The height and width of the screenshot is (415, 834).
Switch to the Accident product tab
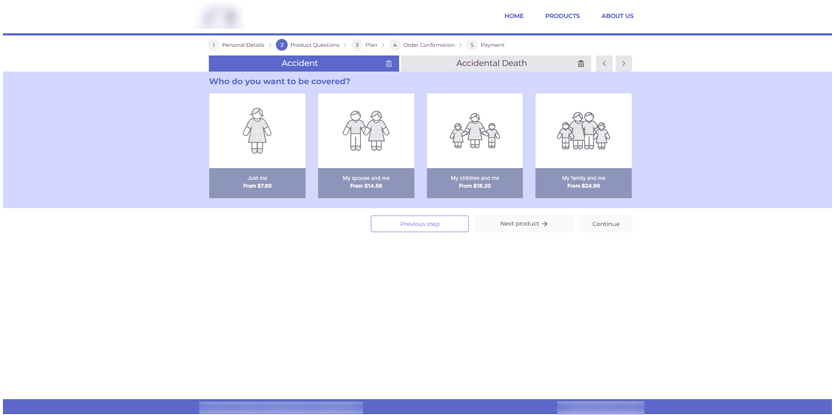[299, 64]
